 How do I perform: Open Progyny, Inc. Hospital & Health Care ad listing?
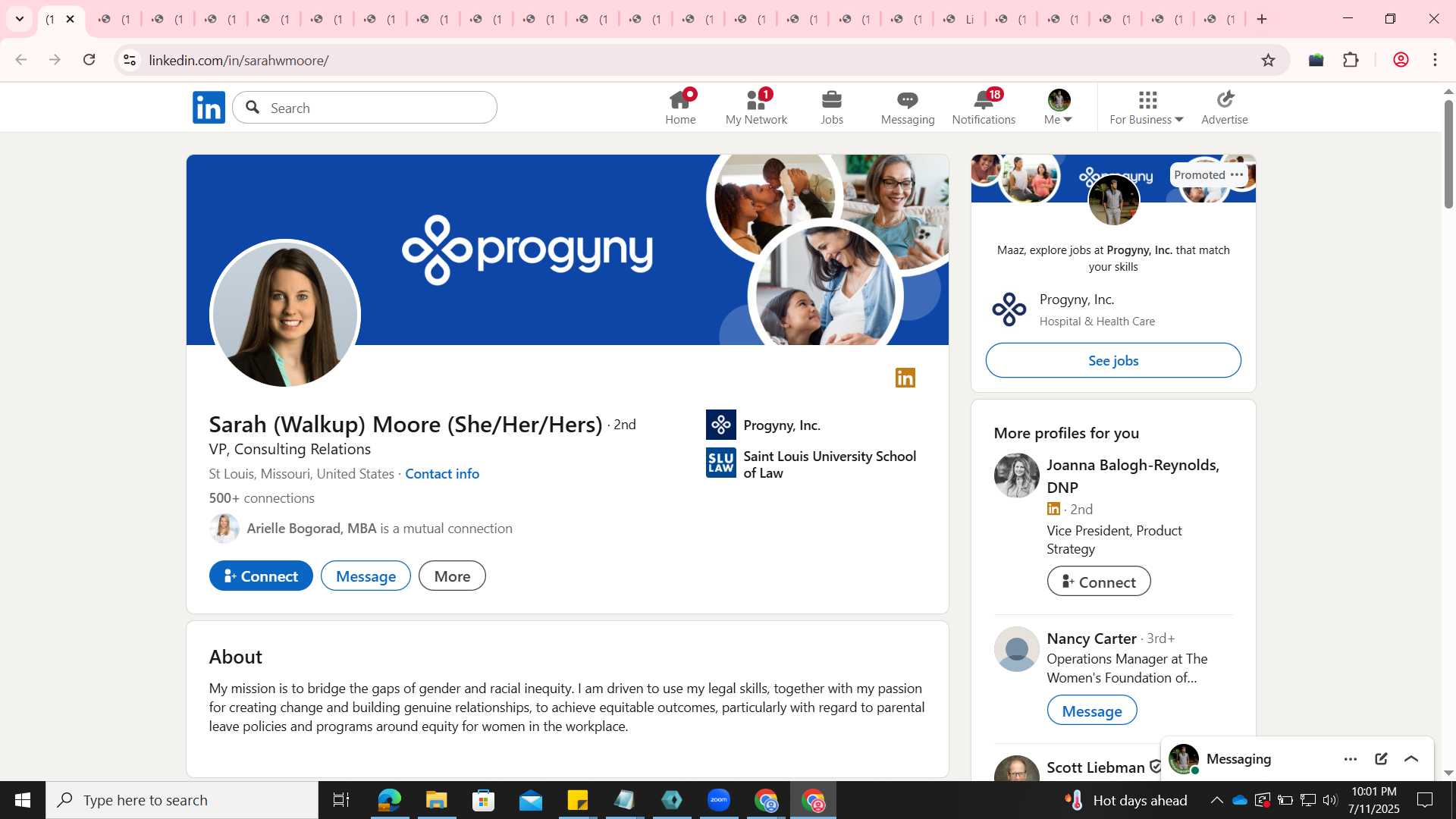click(1074, 309)
